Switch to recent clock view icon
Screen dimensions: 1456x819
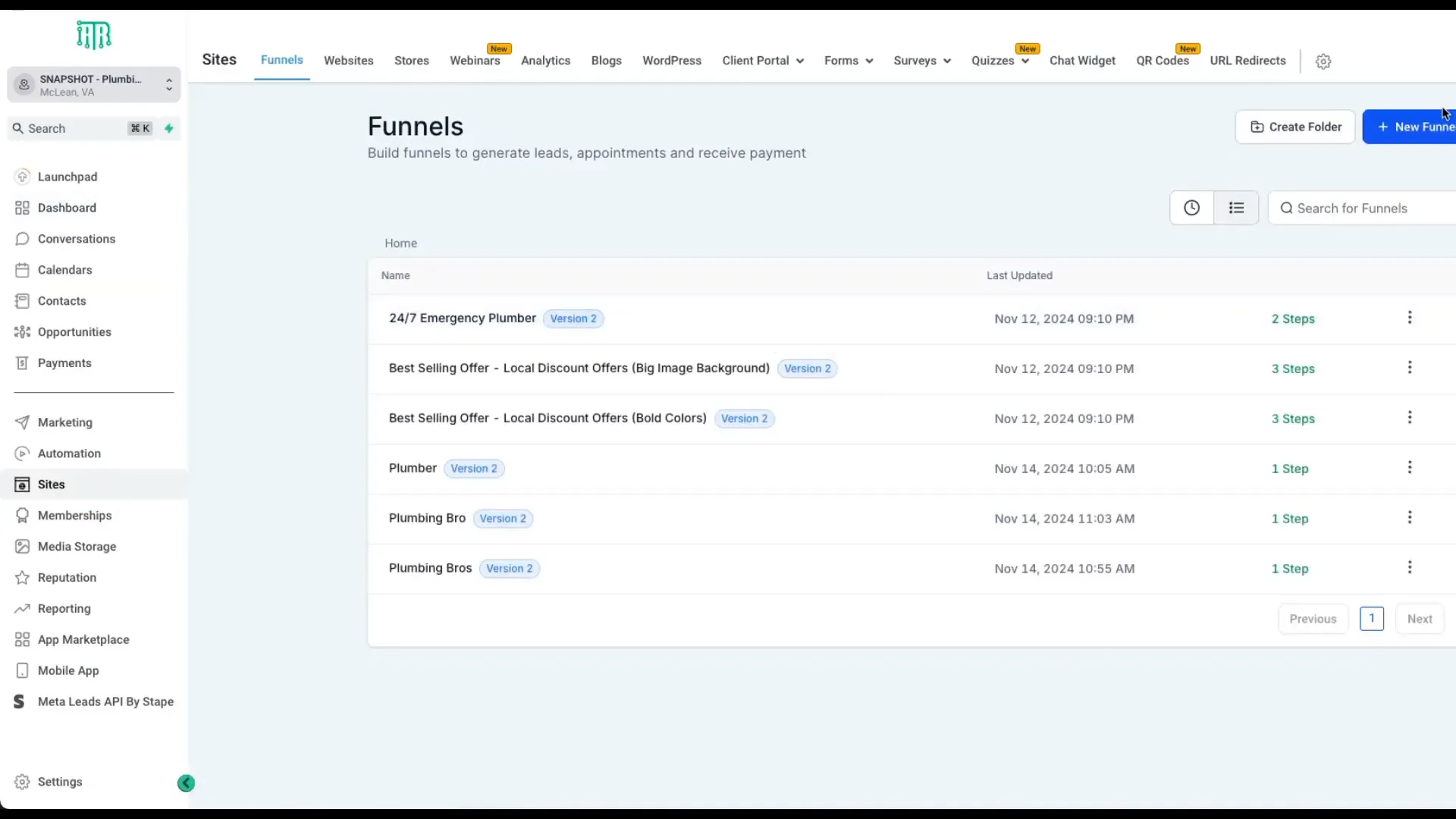tap(1191, 208)
